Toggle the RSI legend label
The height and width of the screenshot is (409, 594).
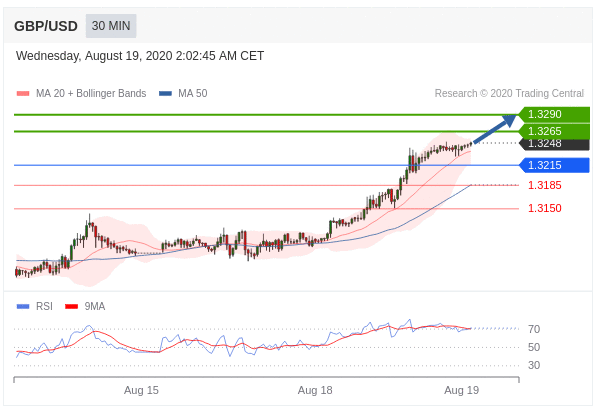click(x=44, y=306)
